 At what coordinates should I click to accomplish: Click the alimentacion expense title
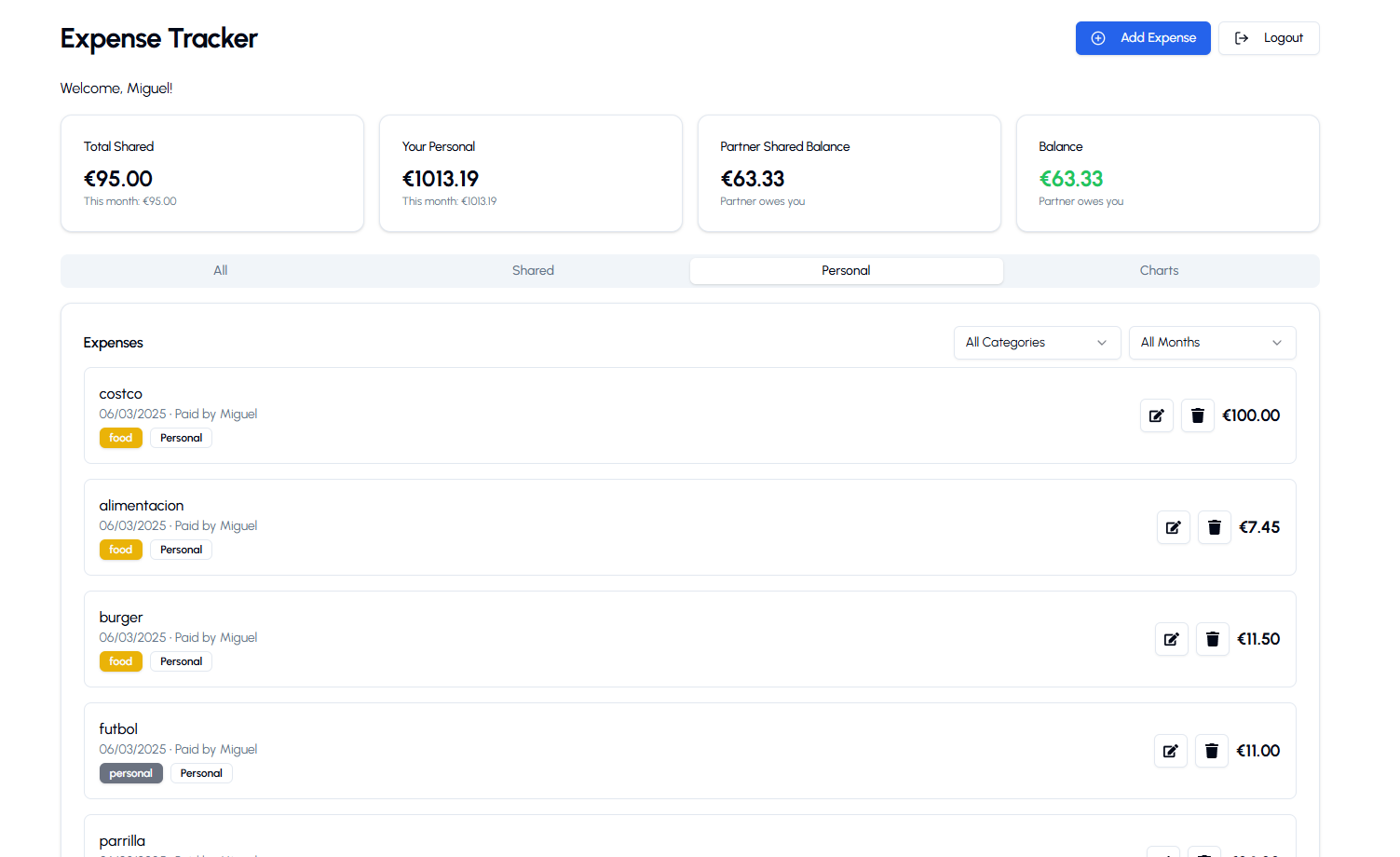142,506
